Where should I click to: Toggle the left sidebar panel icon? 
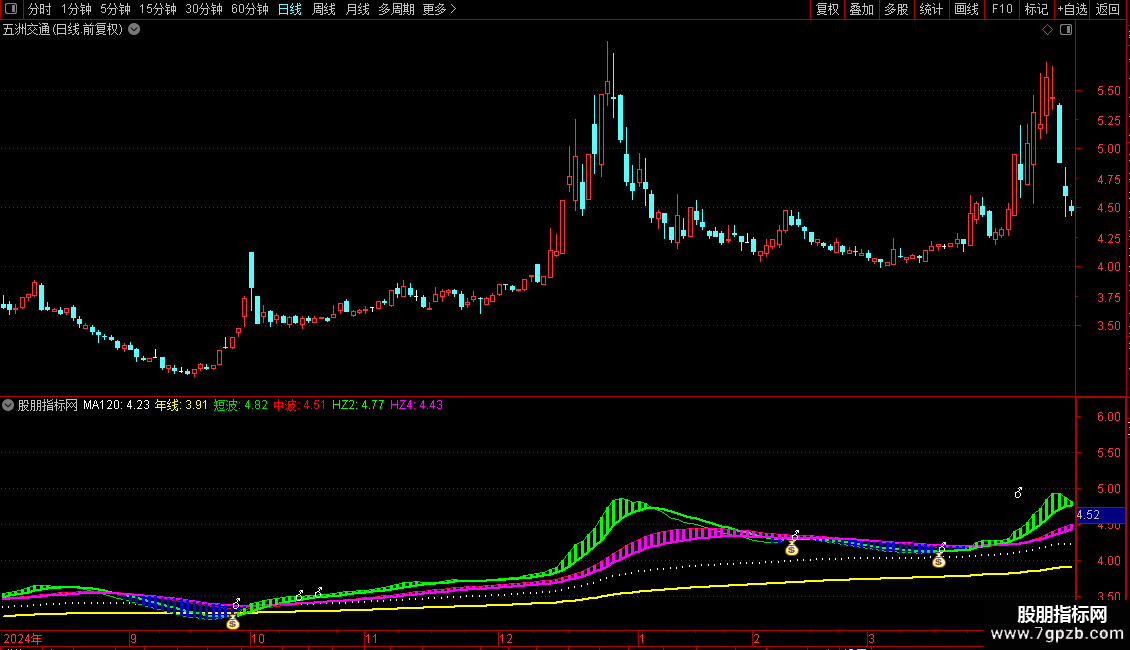click(11, 9)
